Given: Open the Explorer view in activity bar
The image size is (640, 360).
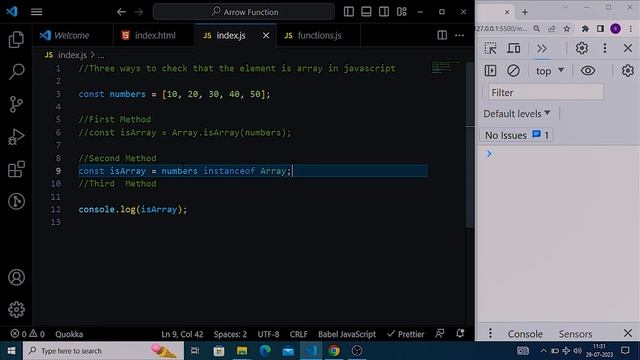Looking at the screenshot, I should point(16,40).
